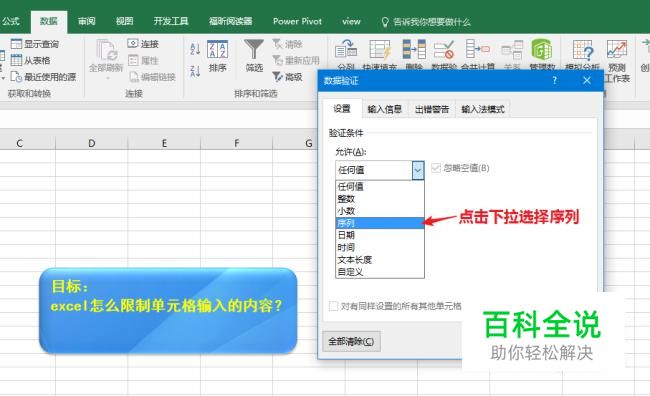Open Recent Sources (最近使用的源)
Image resolution: width=650 pixels, height=396 pixels.
pos(44,77)
